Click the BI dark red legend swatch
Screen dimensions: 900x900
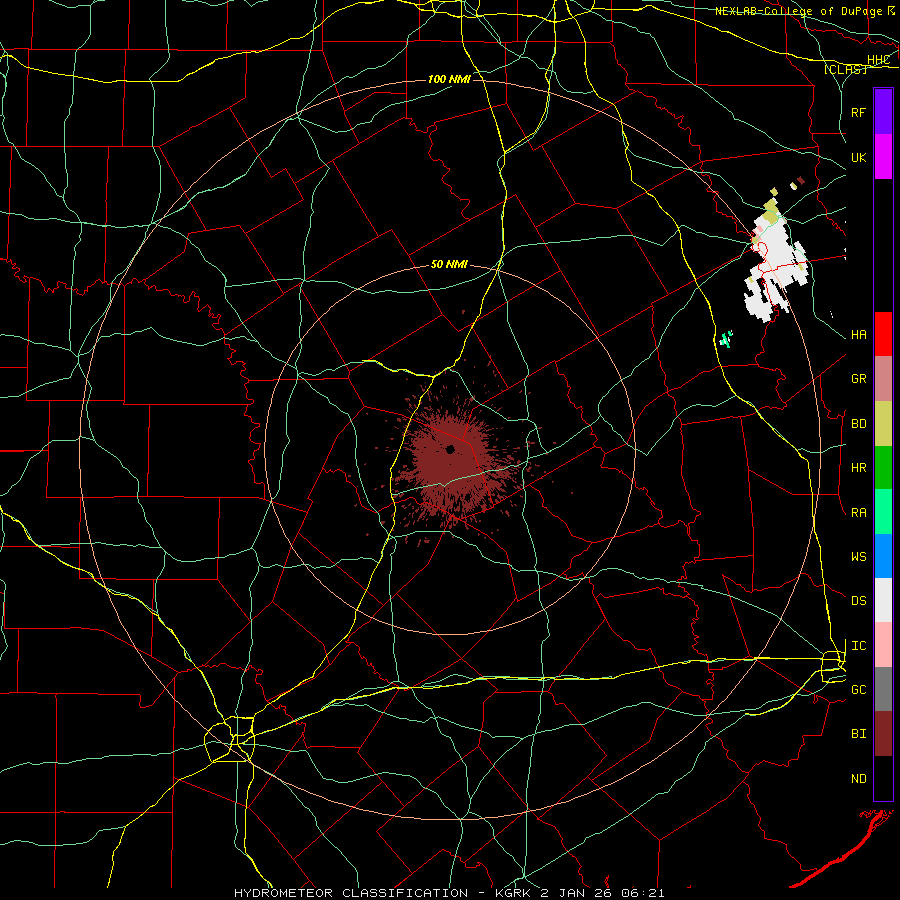883,734
